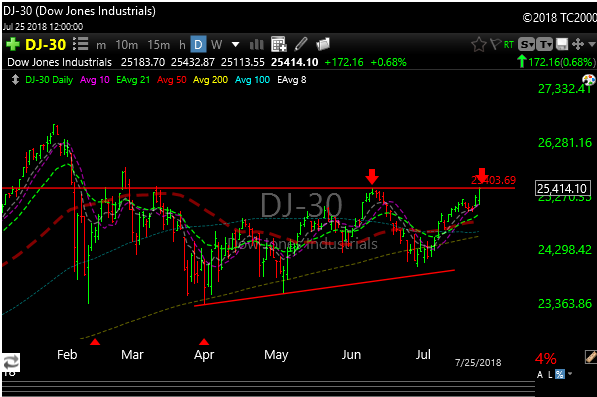The width and height of the screenshot is (597, 397).
Task: Set arithmetic 'A' price scale
Action: (540, 375)
